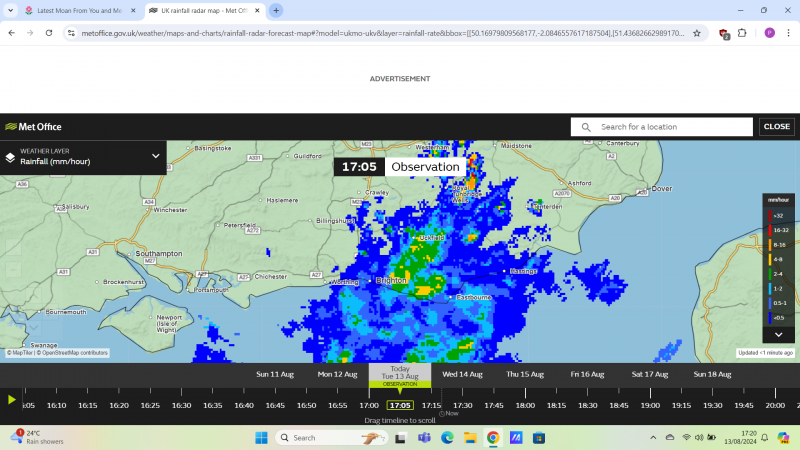The image size is (800, 450).
Task: Close the Latest Moan browser tab
Action: pos(133,10)
